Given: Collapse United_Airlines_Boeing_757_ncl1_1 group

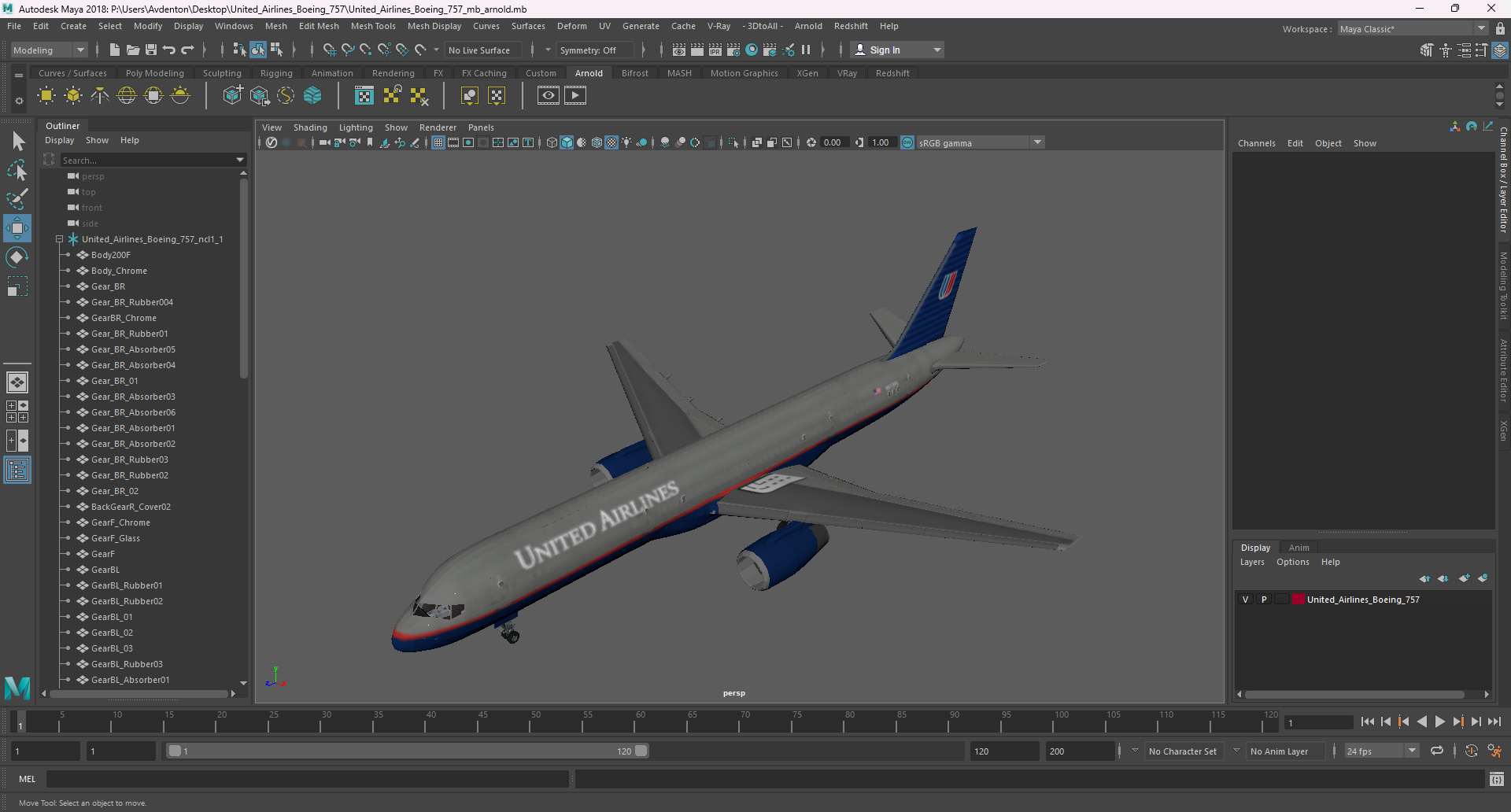Looking at the screenshot, I should (x=59, y=239).
